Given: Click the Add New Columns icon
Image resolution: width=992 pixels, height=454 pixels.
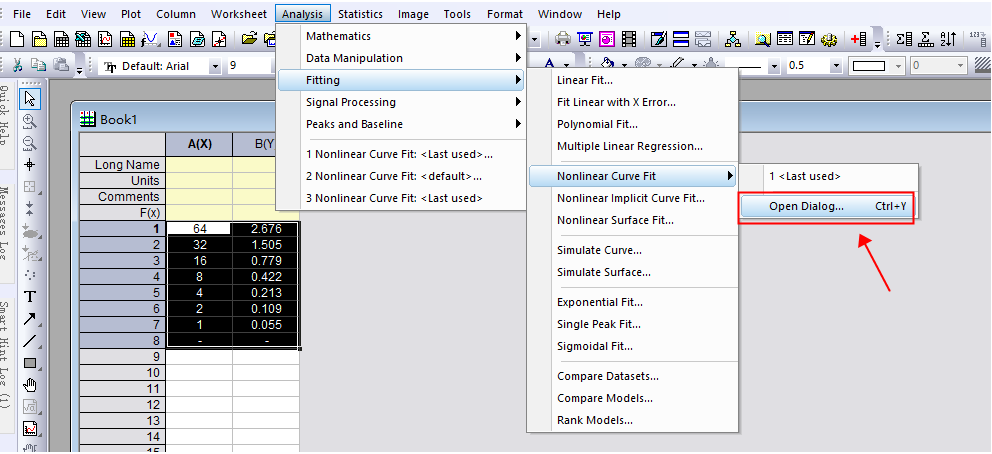Looking at the screenshot, I should (x=859, y=39).
